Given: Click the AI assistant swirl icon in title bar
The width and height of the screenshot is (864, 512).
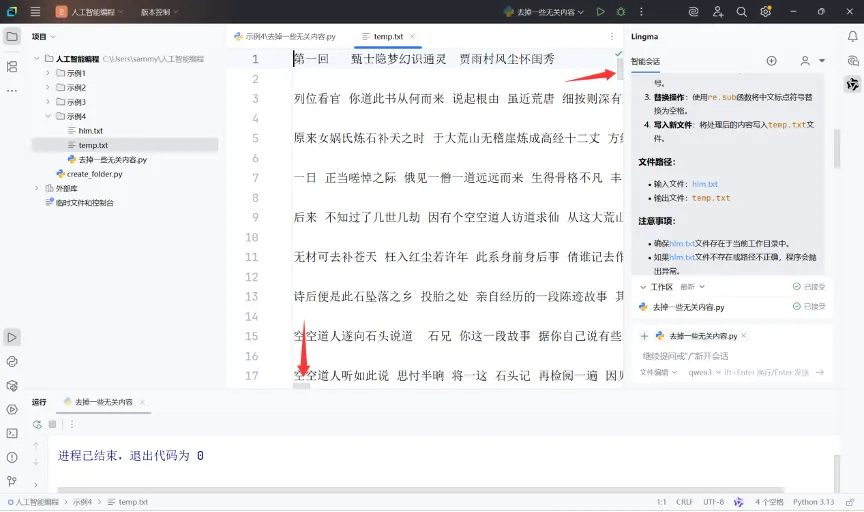Looking at the screenshot, I should point(694,12).
